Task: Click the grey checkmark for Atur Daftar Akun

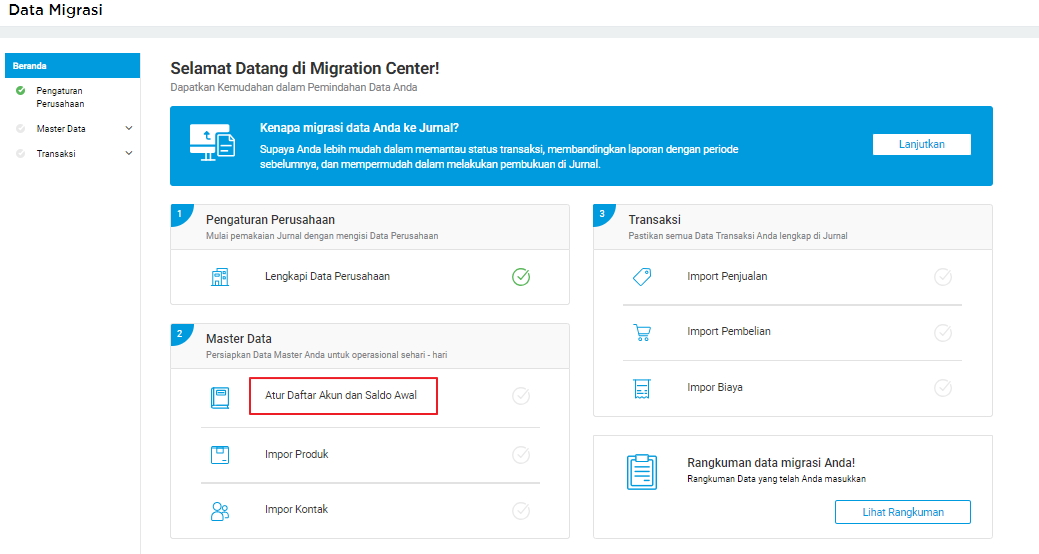Action: coord(521,396)
